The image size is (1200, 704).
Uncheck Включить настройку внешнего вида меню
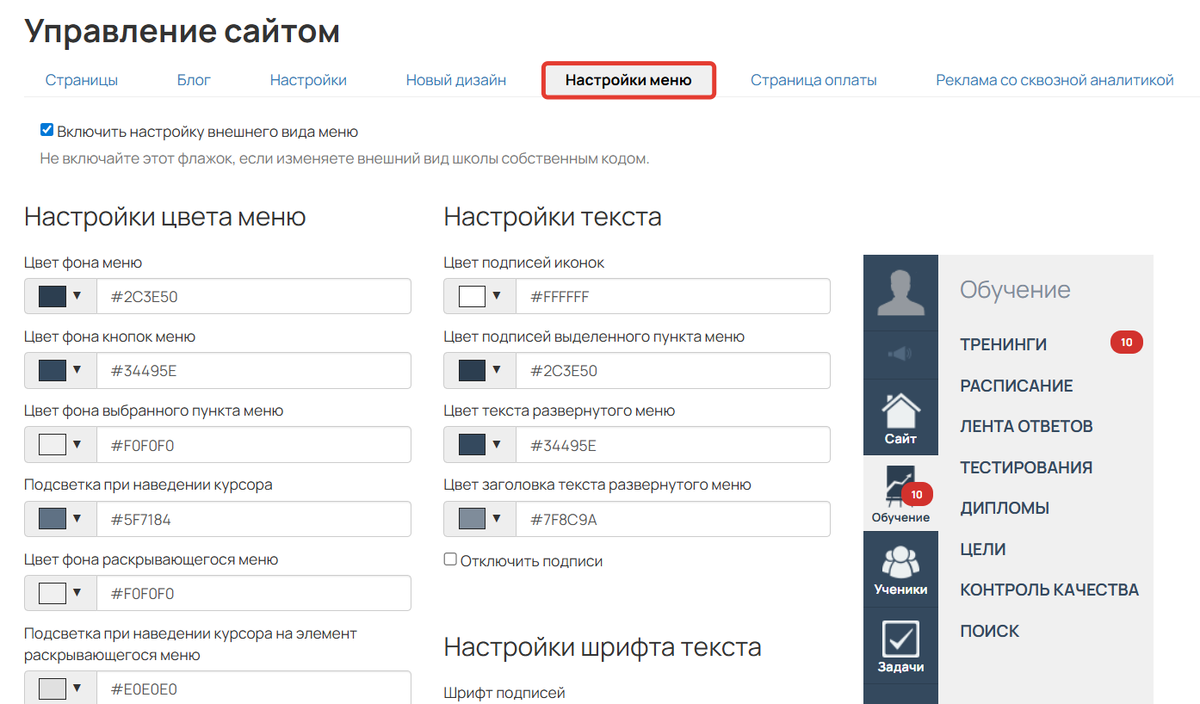tap(46, 130)
